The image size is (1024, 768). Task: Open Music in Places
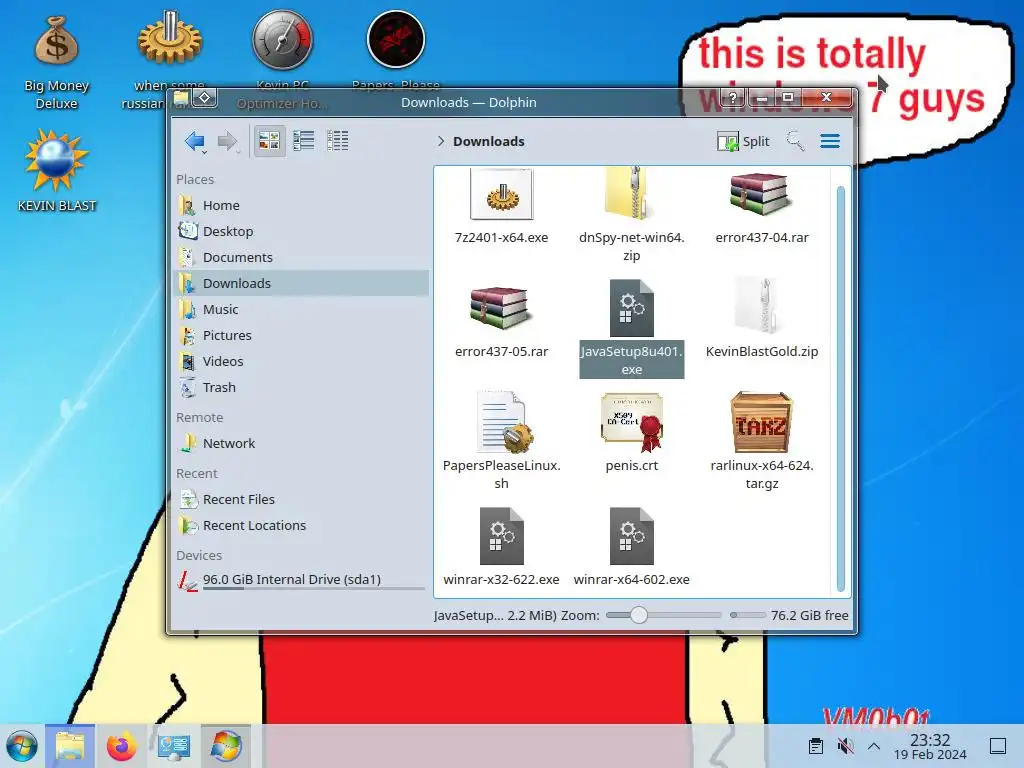tap(302, 310)
